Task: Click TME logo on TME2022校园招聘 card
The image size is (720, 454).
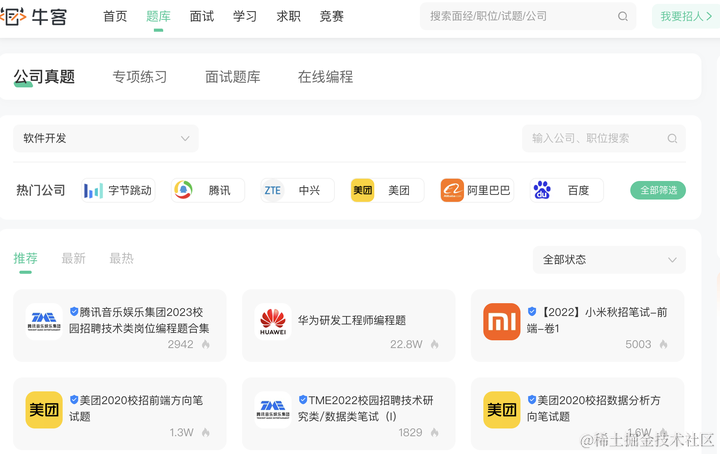Action: coord(273,409)
